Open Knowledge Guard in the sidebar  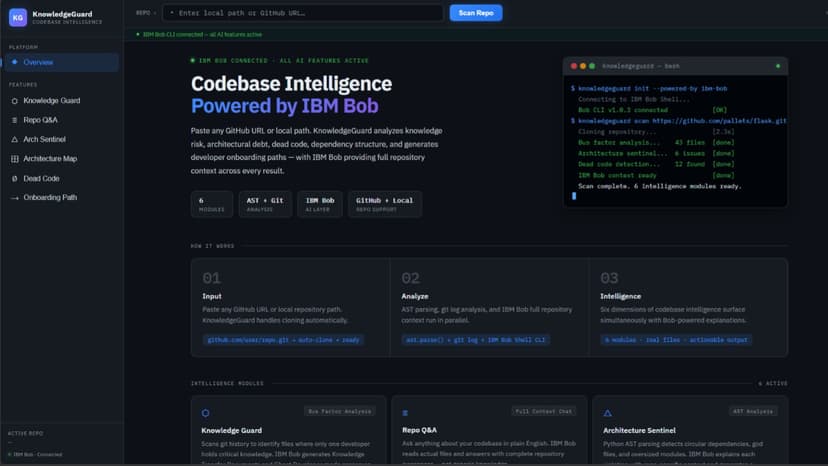[62, 100]
